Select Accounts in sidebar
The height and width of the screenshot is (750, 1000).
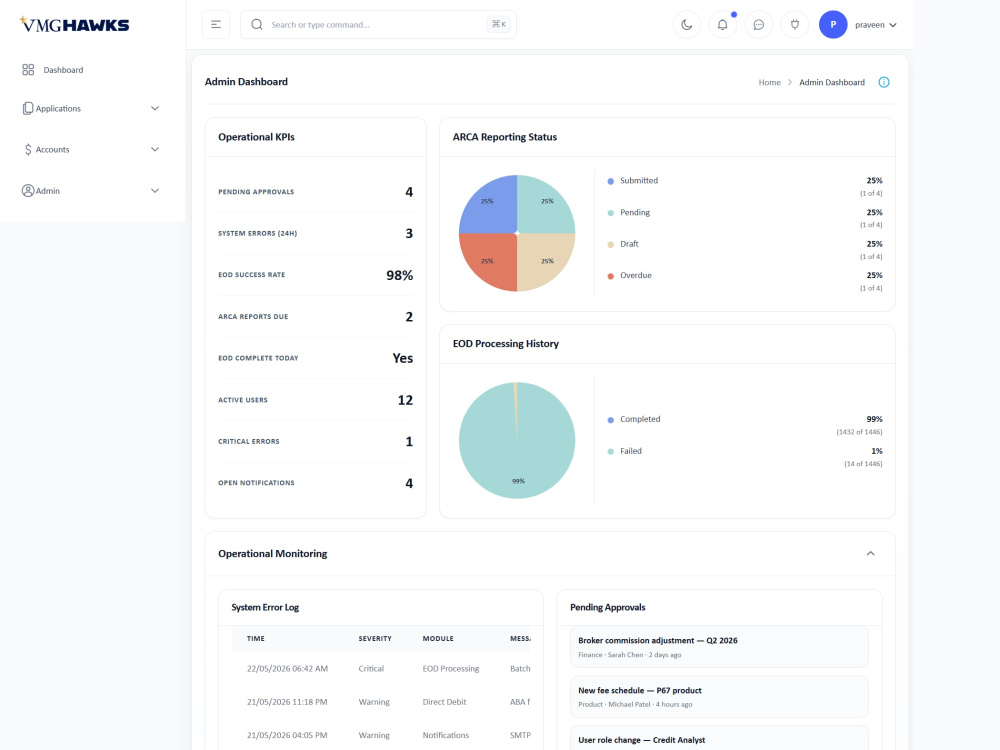point(52,149)
